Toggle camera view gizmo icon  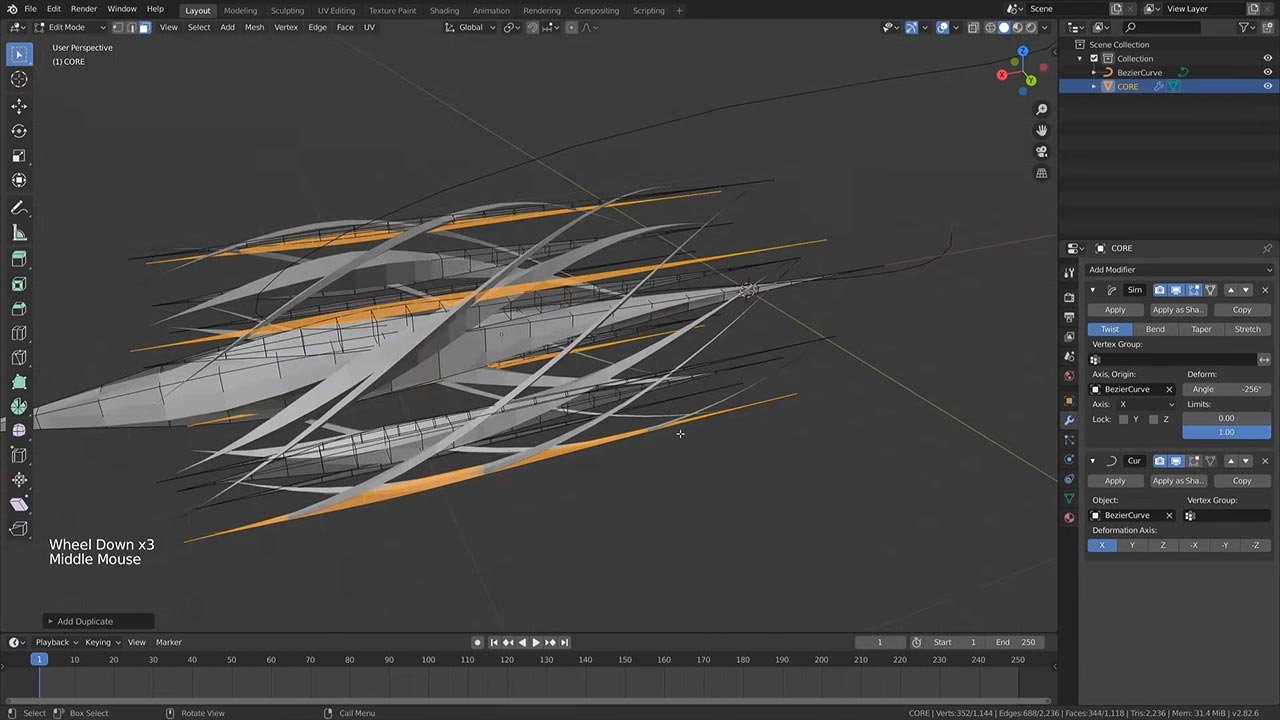(x=1041, y=152)
